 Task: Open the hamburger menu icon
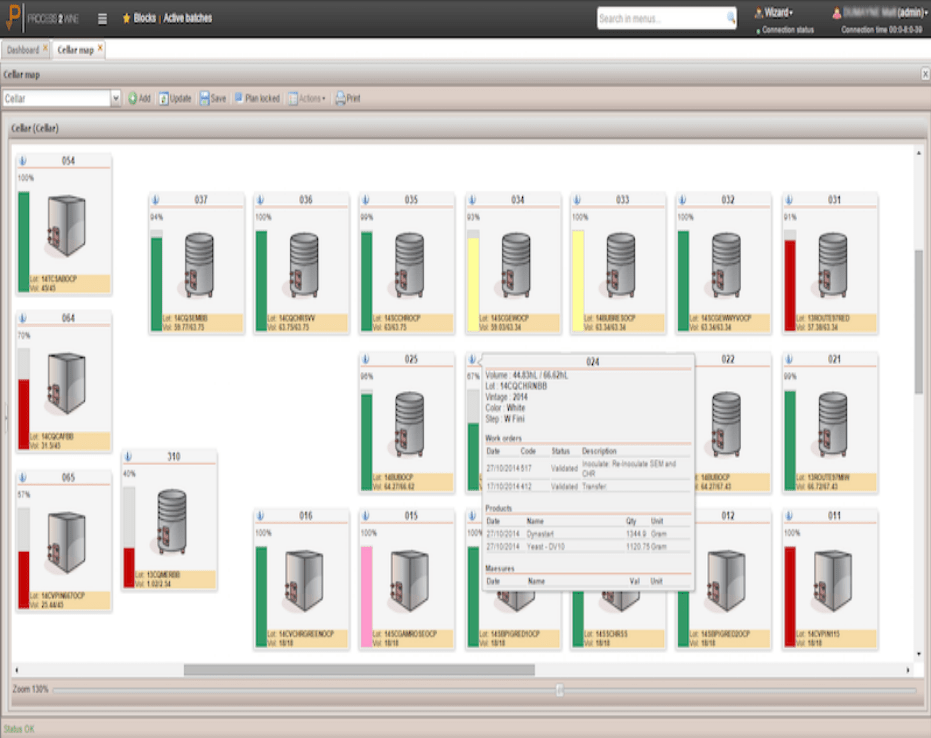(x=102, y=18)
